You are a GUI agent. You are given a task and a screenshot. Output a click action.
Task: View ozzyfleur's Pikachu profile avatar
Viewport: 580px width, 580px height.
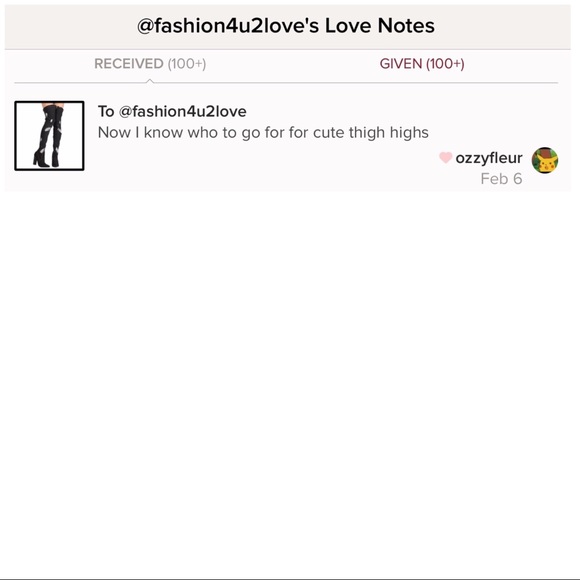point(545,160)
